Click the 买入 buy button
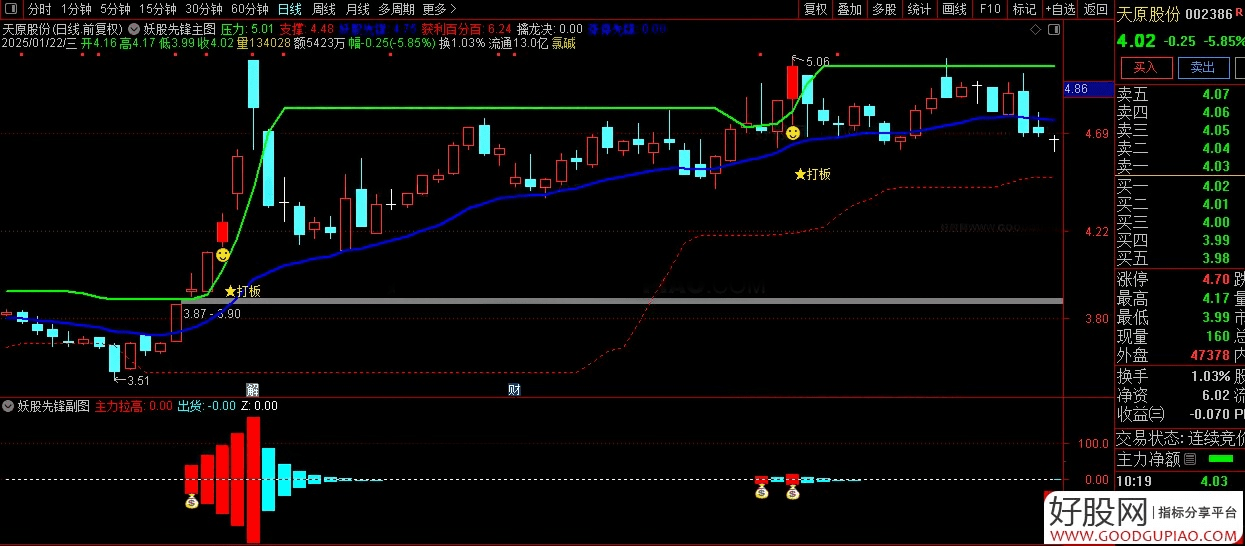Image resolution: width=1245 pixels, height=546 pixels. tap(1145, 68)
